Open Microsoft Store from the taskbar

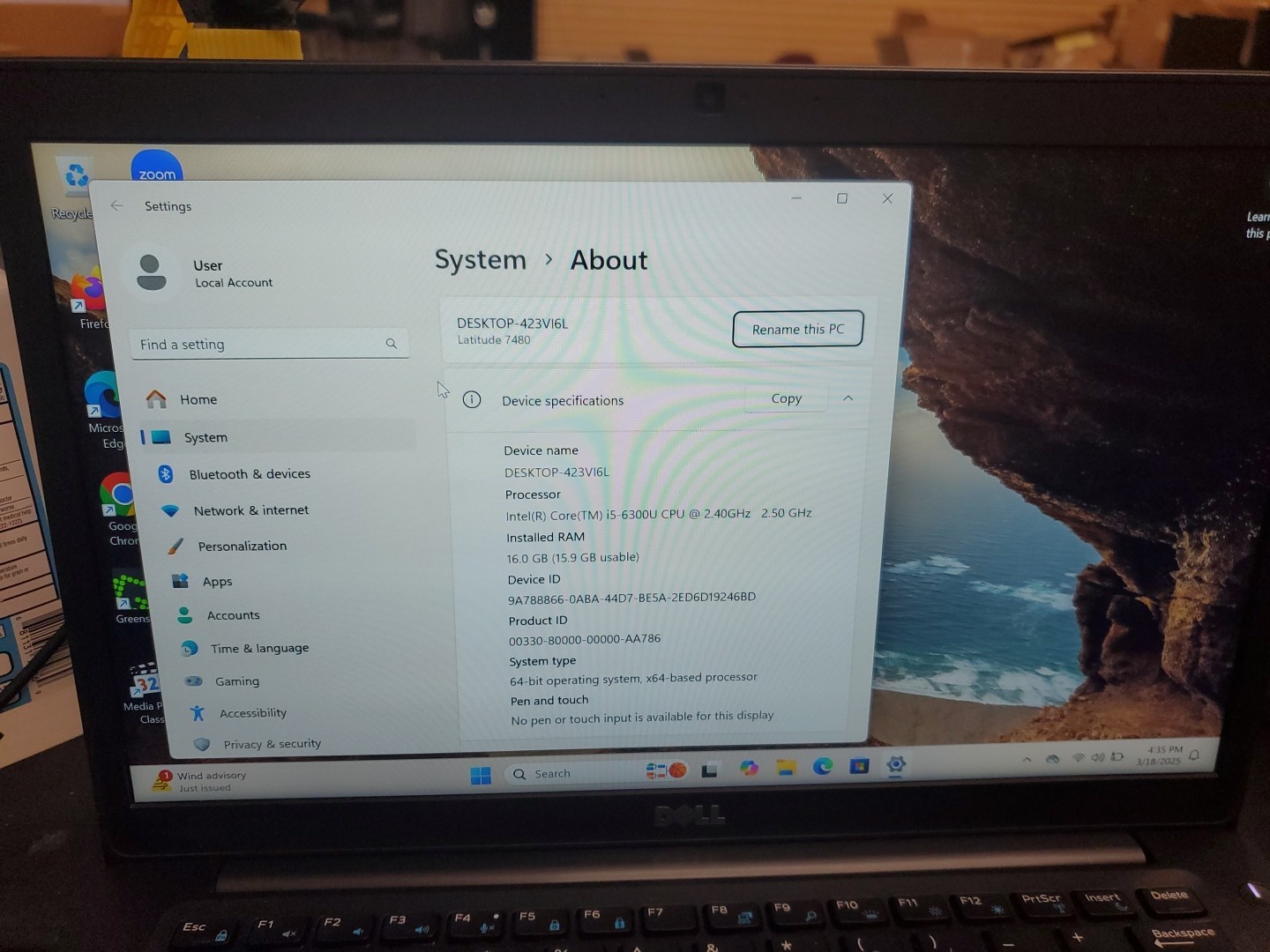click(859, 766)
